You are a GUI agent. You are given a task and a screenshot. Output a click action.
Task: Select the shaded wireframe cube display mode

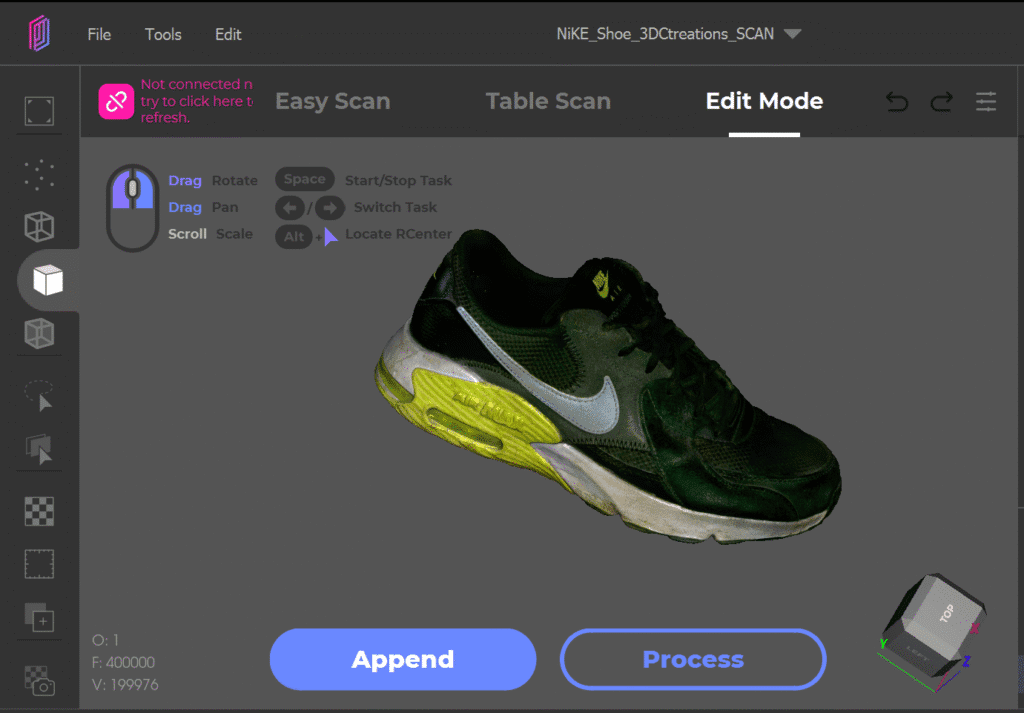[39, 334]
